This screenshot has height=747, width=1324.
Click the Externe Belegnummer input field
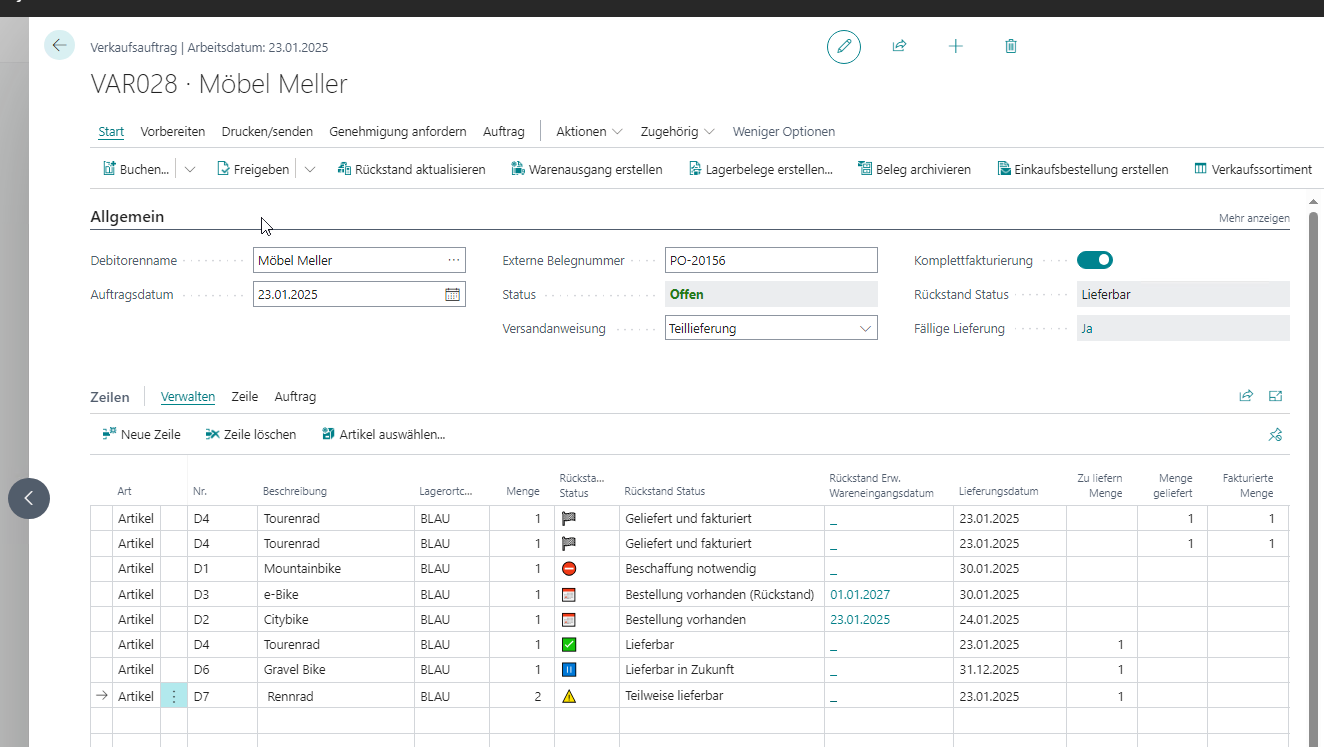click(770, 261)
